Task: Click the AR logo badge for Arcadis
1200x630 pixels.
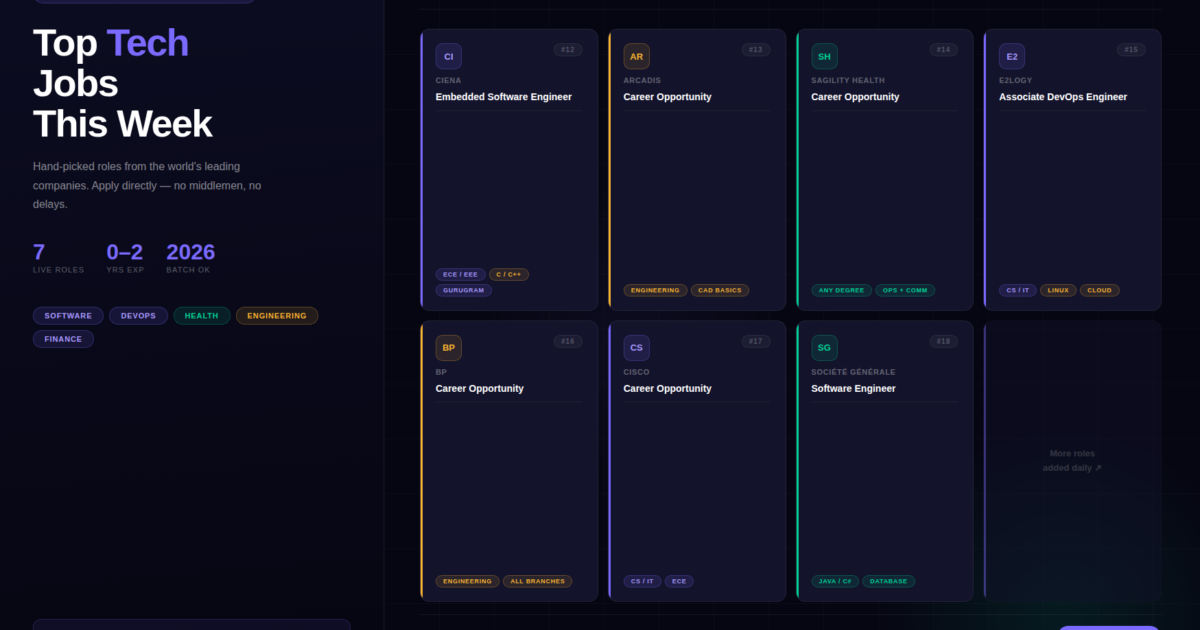Action: (x=636, y=57)
